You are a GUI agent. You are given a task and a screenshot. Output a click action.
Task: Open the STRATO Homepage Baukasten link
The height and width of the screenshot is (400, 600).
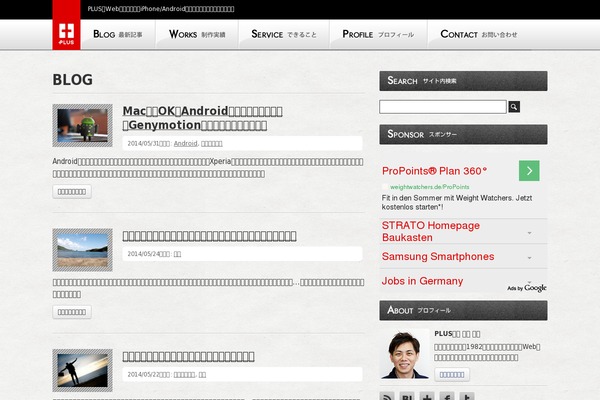point(430,231)
